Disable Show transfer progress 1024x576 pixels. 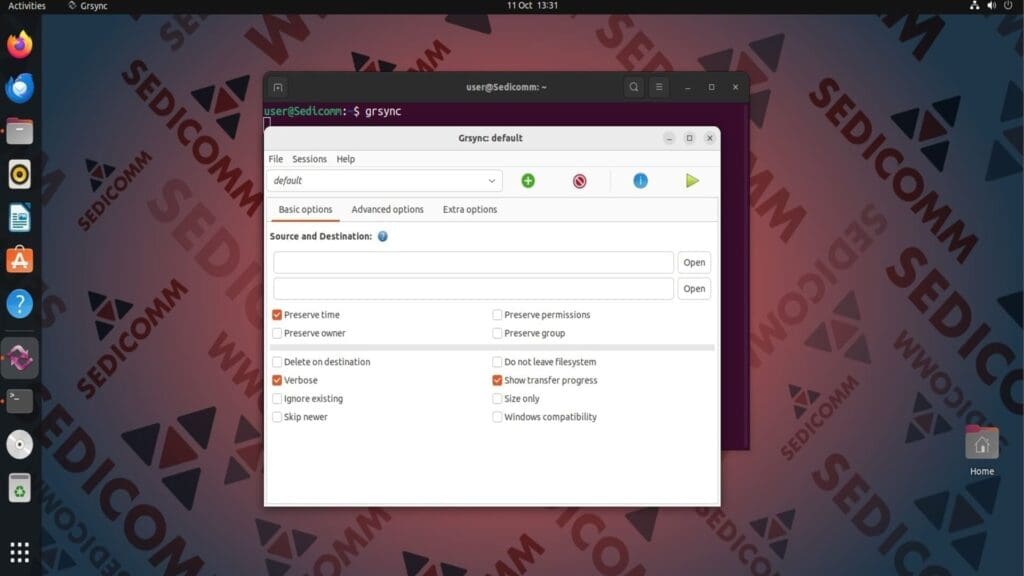(x=497, y=380)
